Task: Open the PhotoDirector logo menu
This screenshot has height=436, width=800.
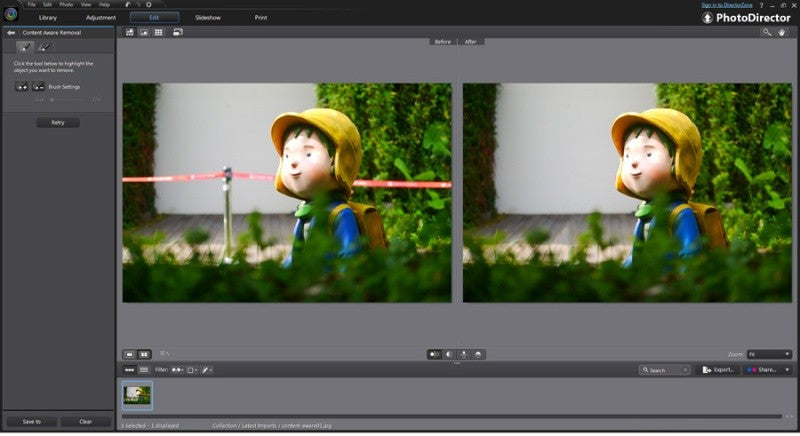Action: pyautogui.click(x=10, y=14)
